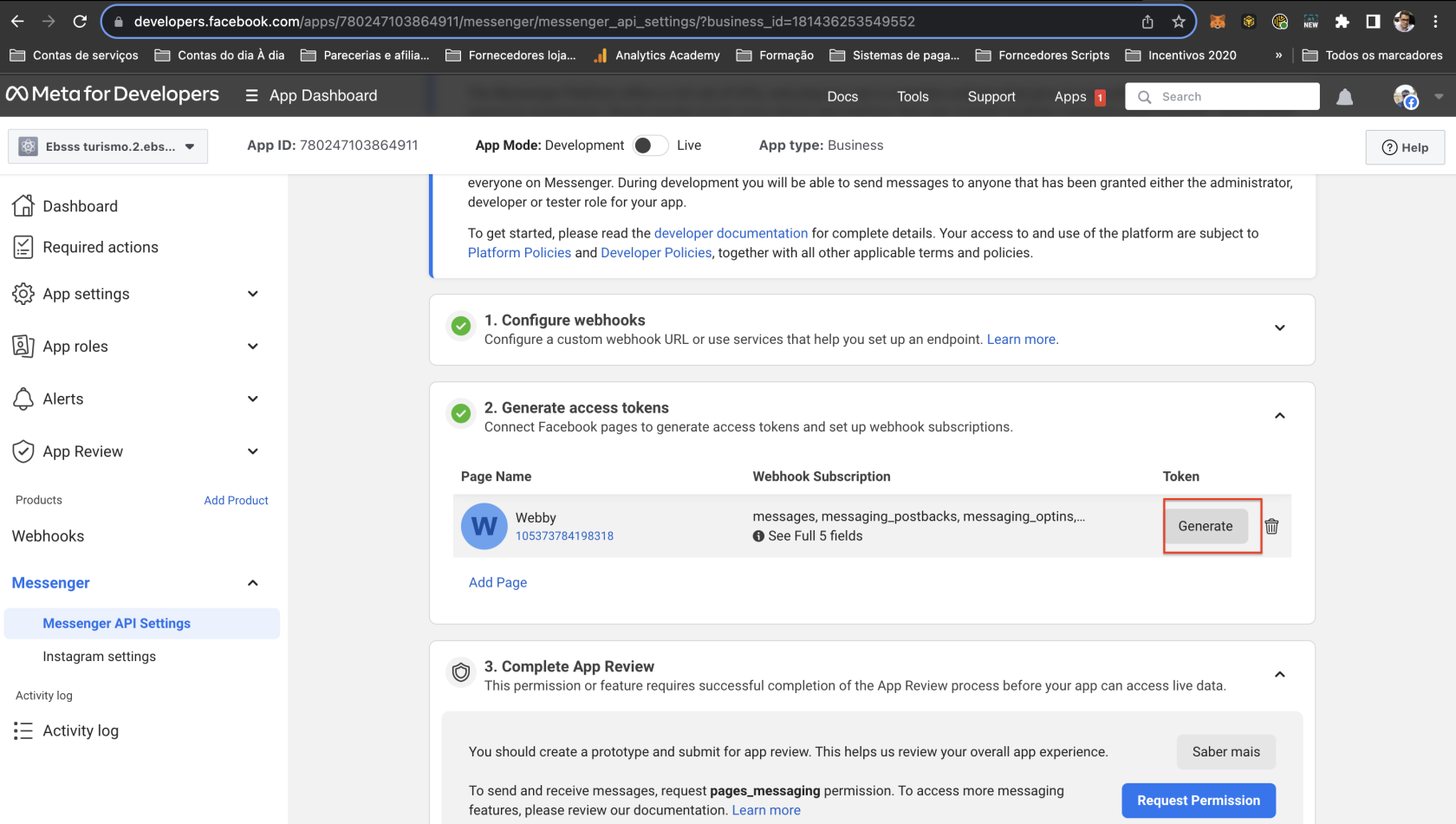Viewport: 1456px width, 824px height.
Task: Click the Add Page link
Action: pos(498,582)
